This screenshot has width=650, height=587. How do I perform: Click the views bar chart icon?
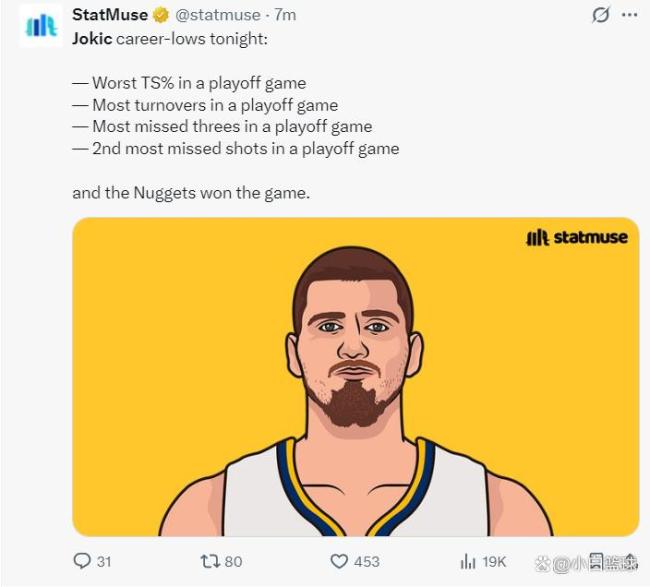(467, 561)
